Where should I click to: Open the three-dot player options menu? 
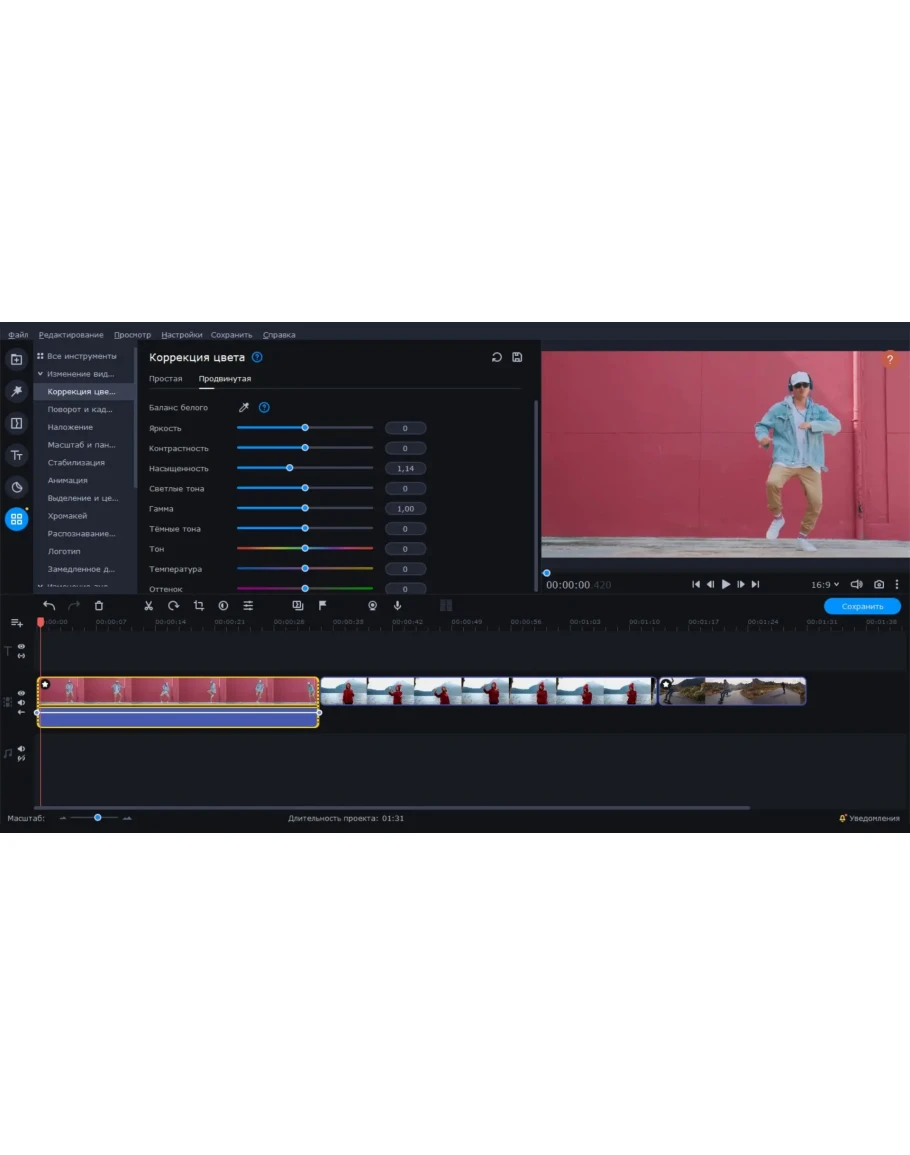896,585
